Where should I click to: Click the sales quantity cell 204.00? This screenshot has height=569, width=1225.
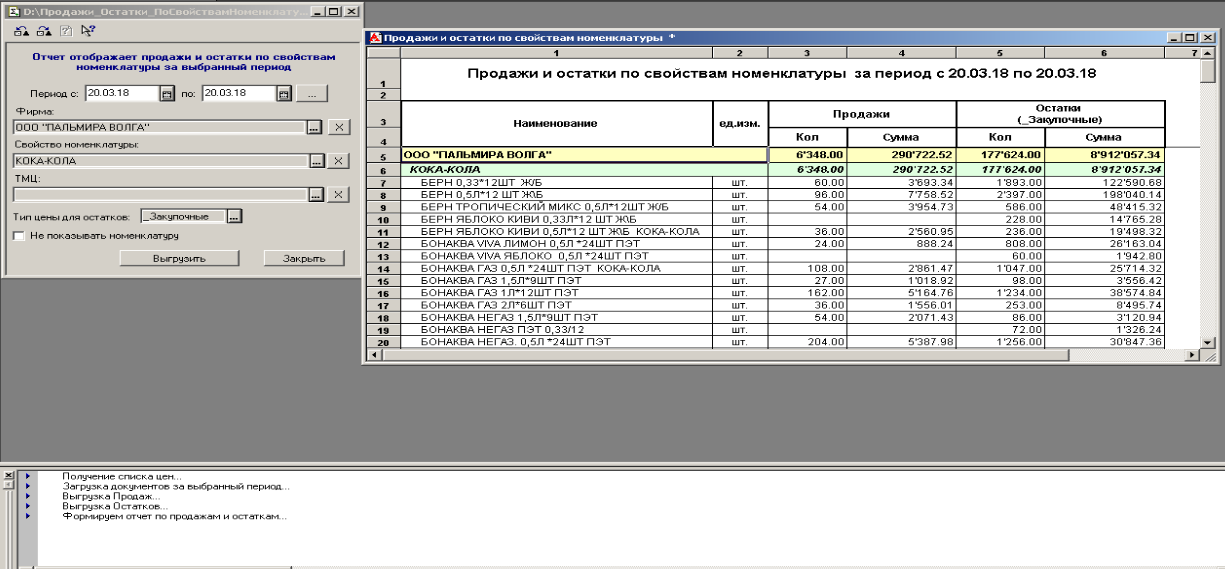pos(806,342)
